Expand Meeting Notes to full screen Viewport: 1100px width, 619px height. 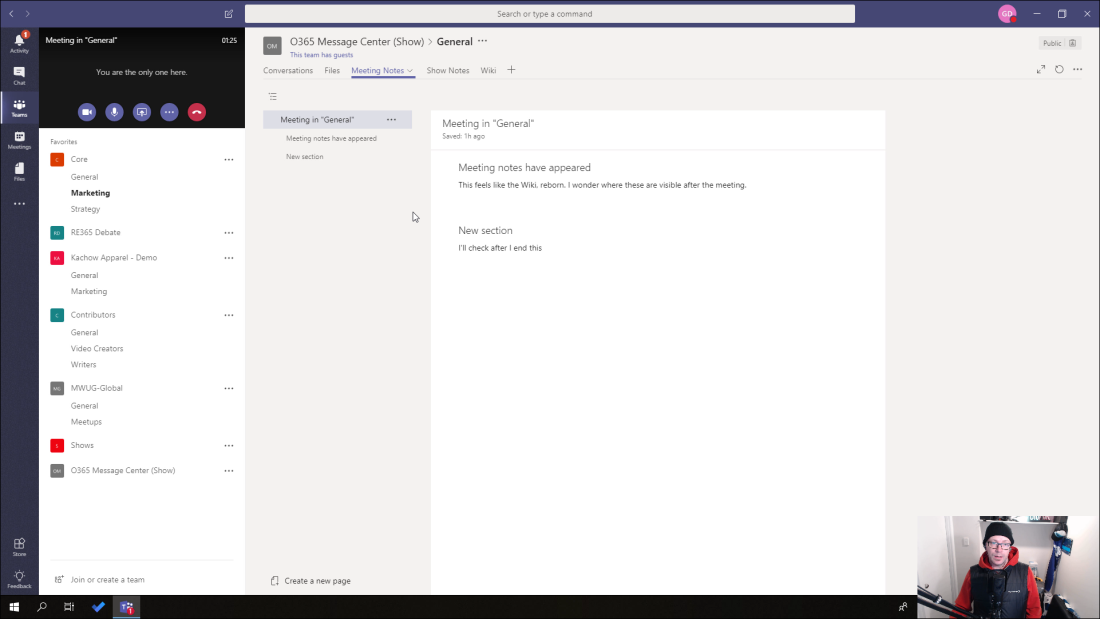(1040, 70)
